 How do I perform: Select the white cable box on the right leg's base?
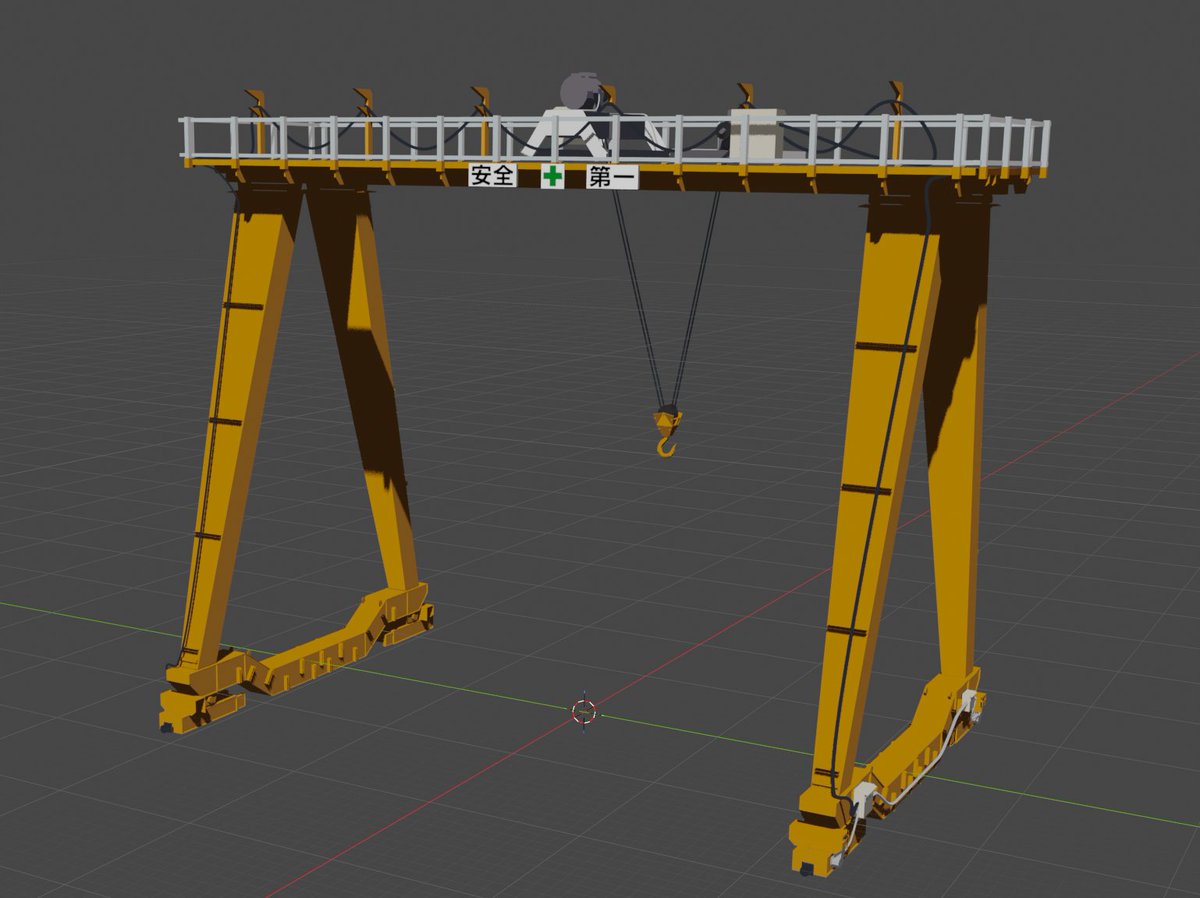pos(863,799)
